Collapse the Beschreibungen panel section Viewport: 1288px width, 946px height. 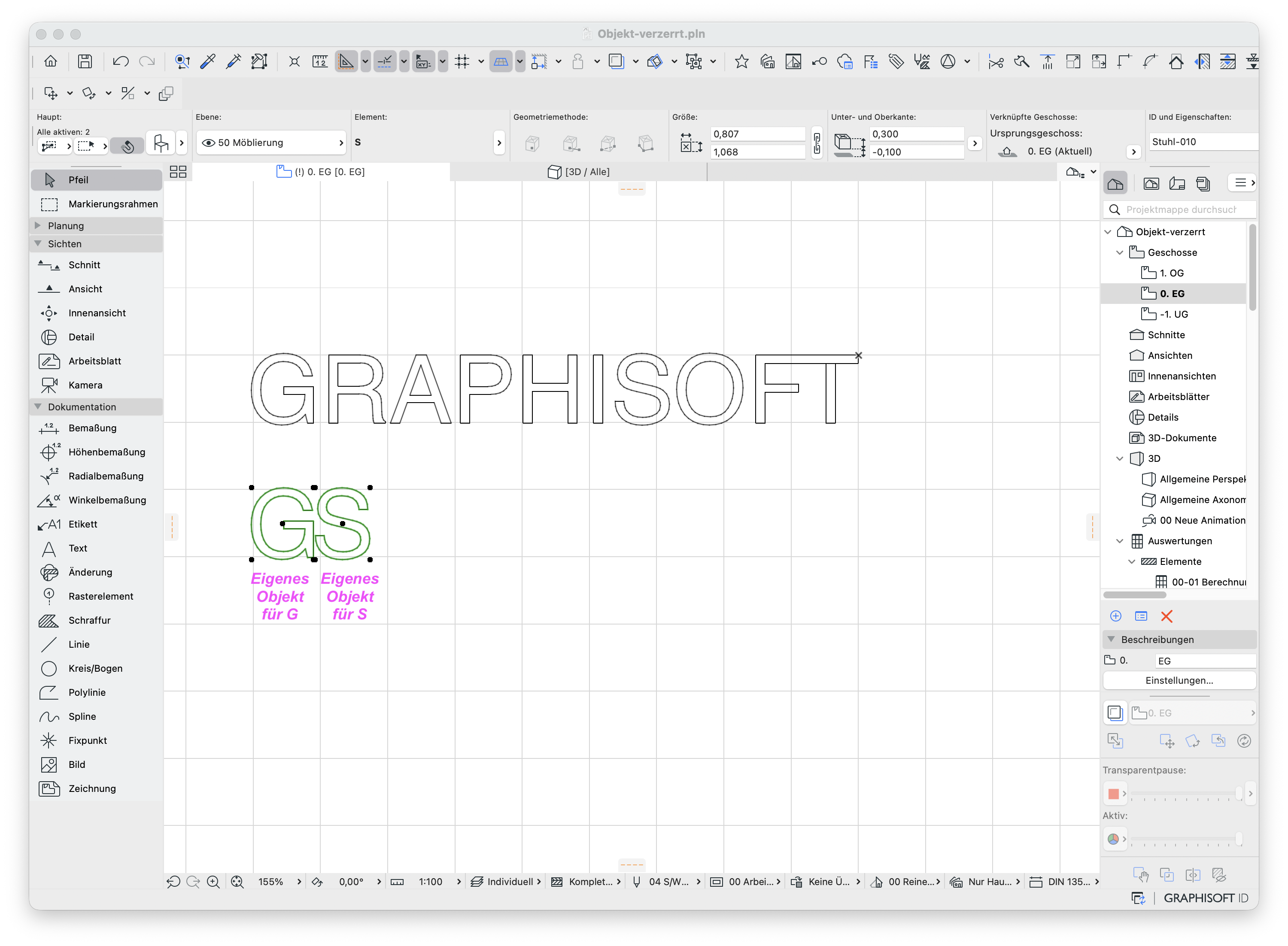(1111, 640)
